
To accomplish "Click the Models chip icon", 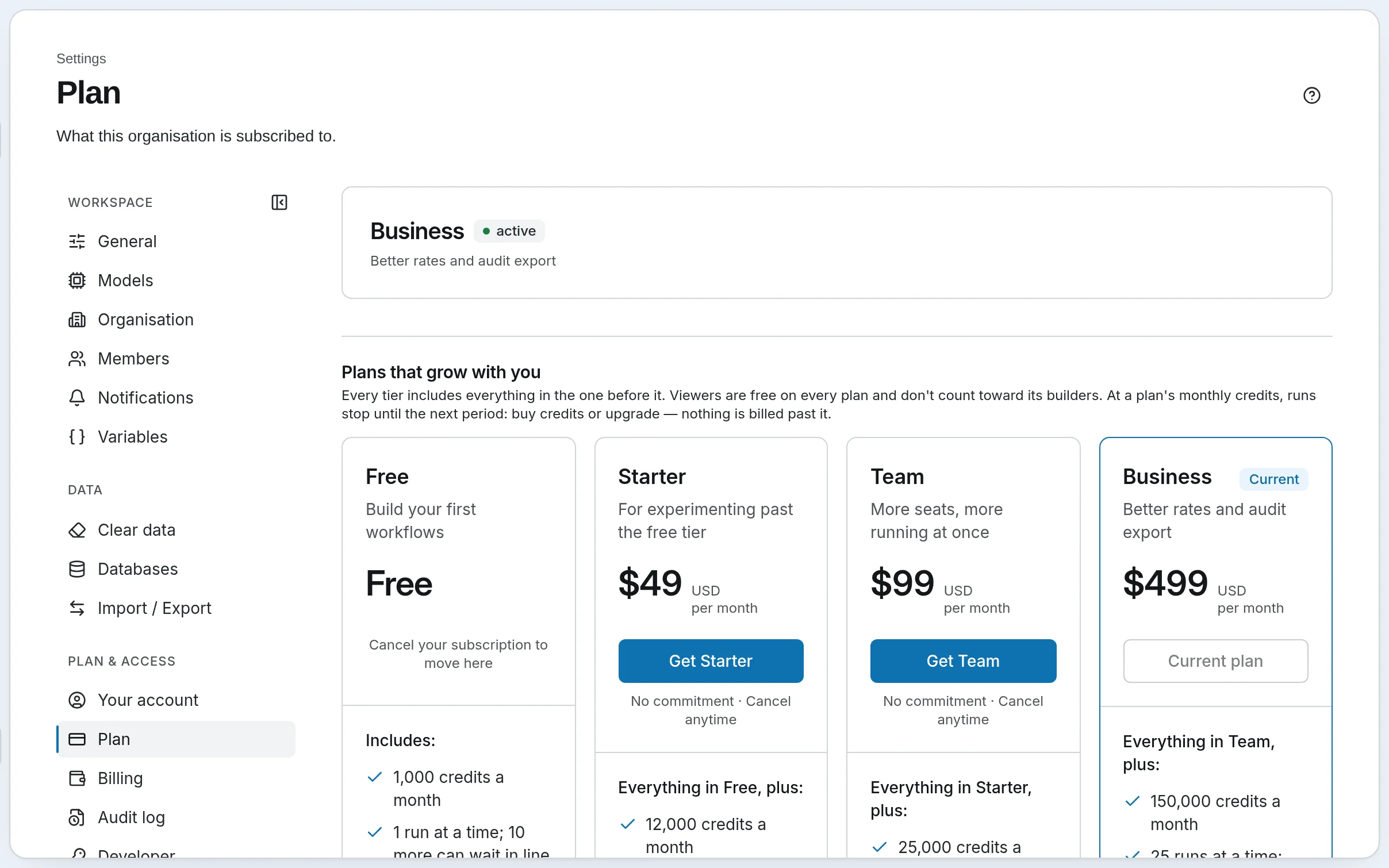I will (77, 281).
